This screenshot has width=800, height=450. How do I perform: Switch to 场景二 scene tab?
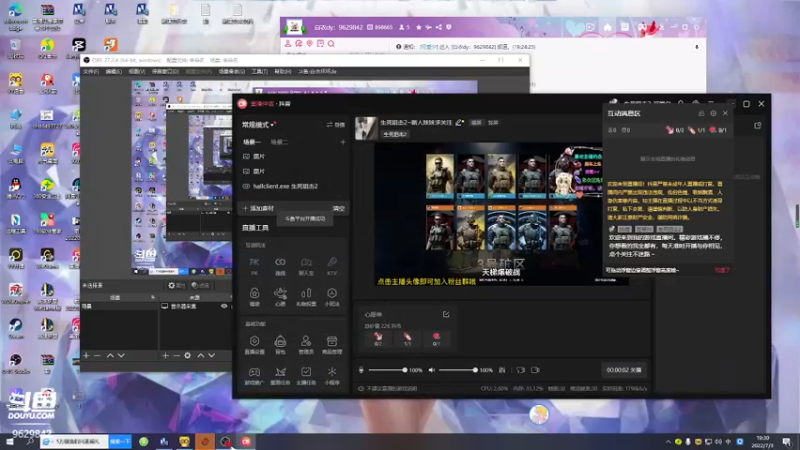279,142
